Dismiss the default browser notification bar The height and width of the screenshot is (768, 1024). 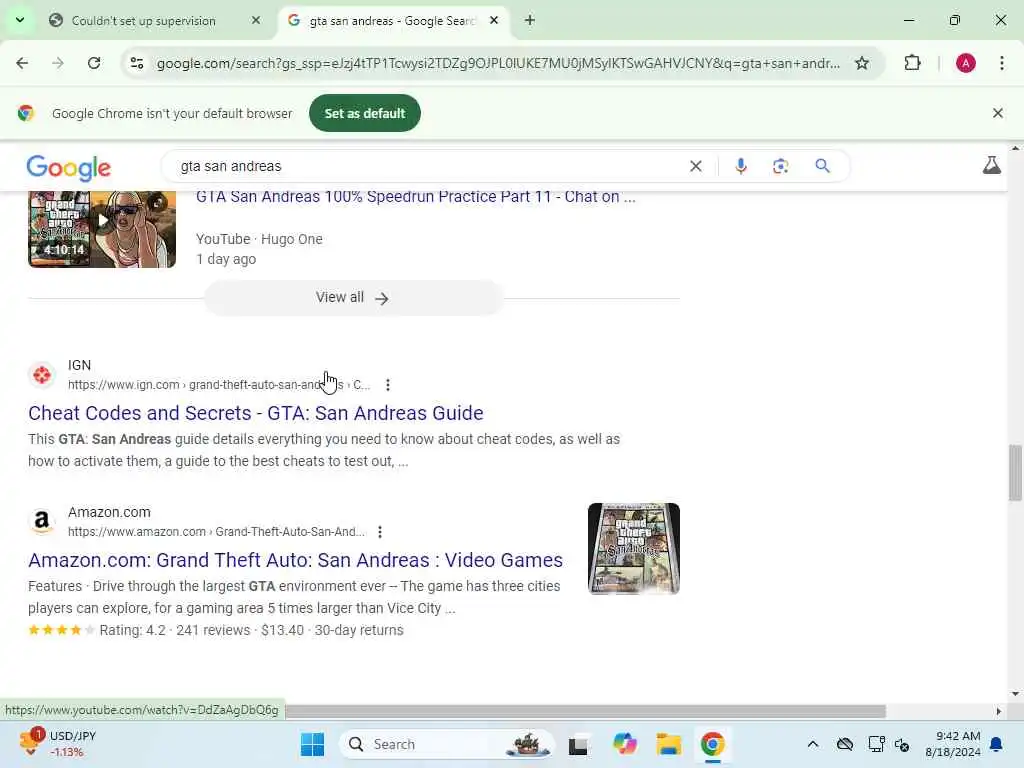pyautogui.click(x=997, y=113)
